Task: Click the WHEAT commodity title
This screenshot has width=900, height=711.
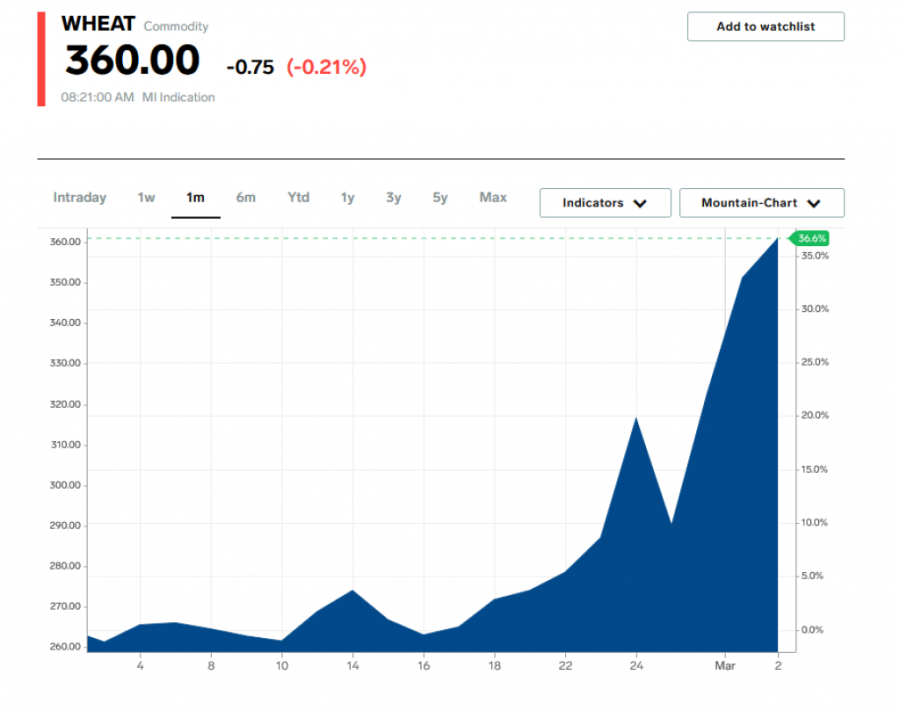Action: click(98, 24)
